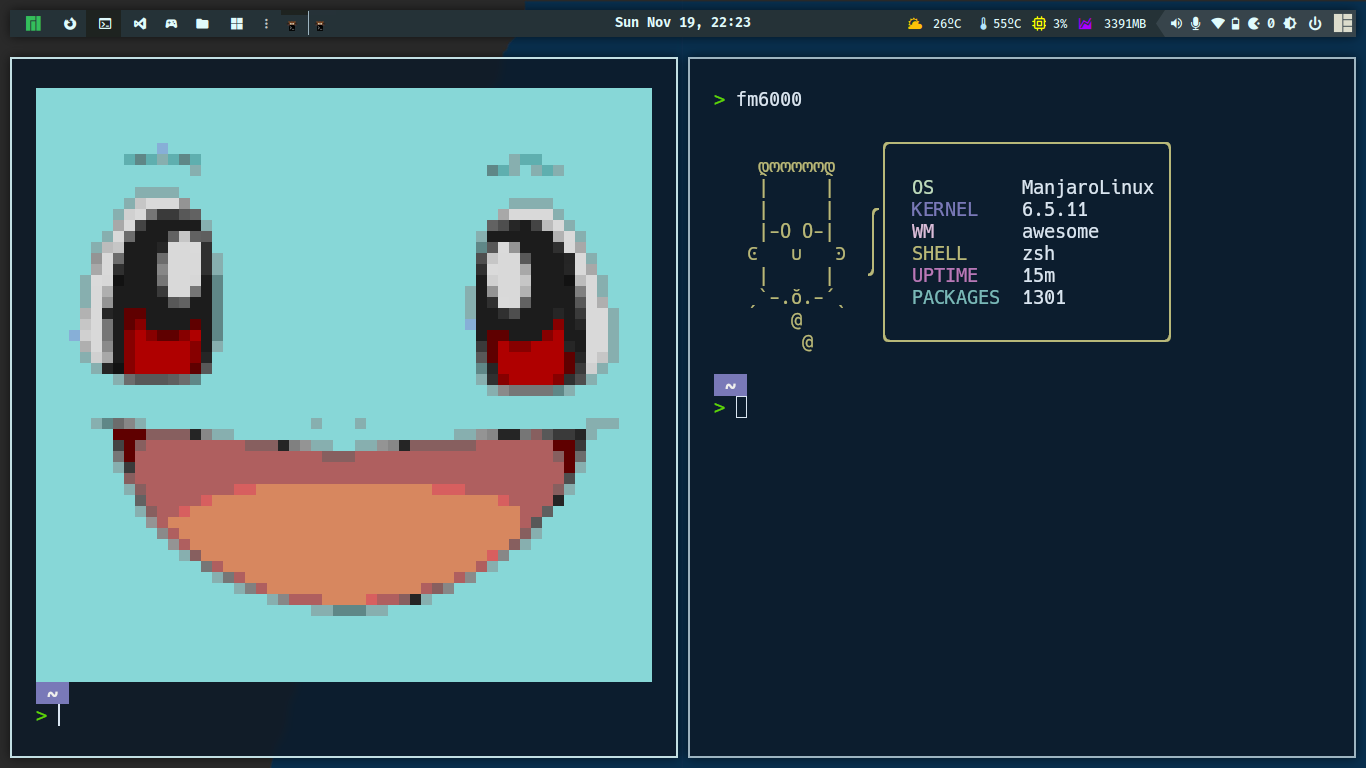Switch to the VS Code tag
The image size is (1366, 768).
click(x=139, y=23)
